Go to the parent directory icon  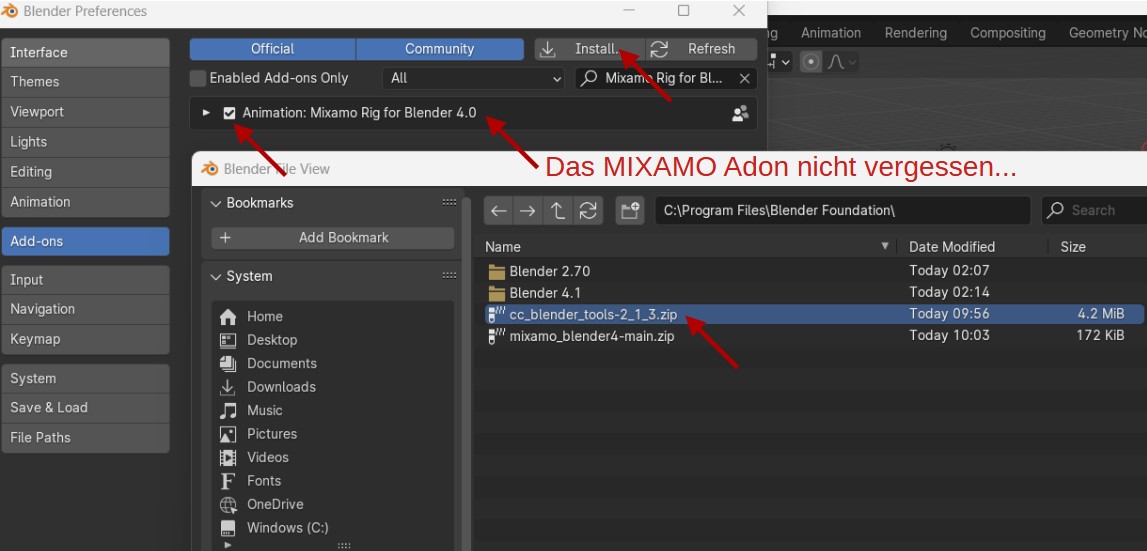557,211
